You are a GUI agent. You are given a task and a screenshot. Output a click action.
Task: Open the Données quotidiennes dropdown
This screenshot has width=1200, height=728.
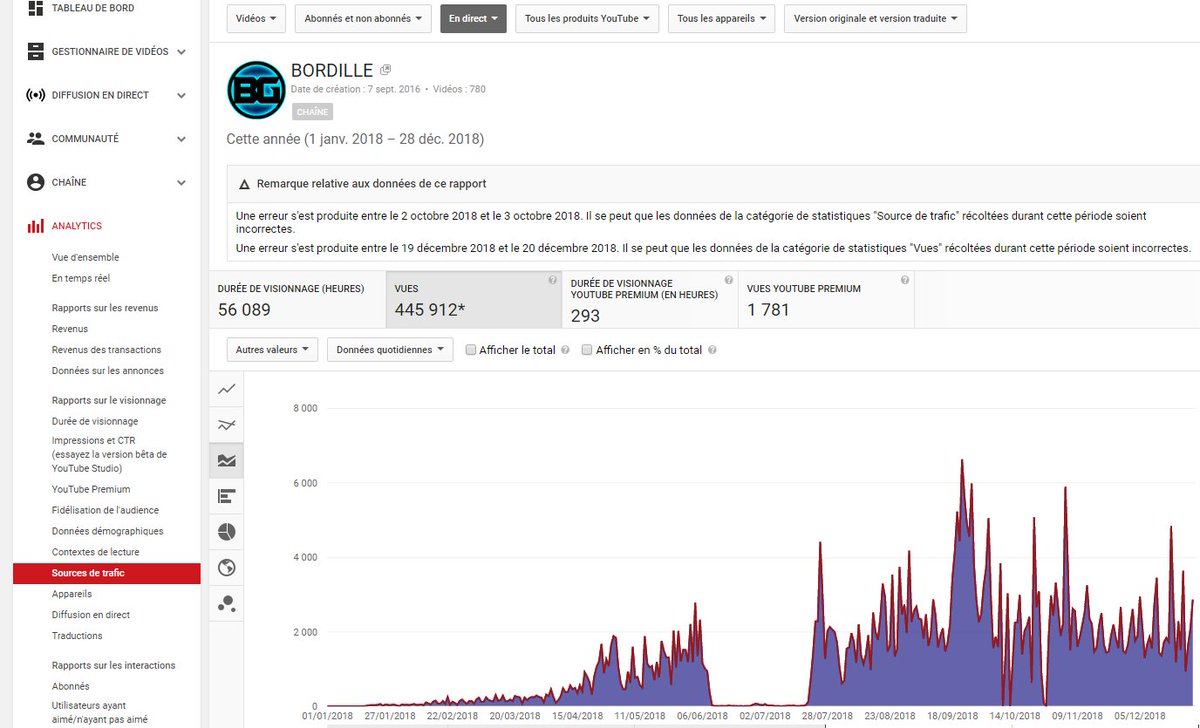click(390, 350)
